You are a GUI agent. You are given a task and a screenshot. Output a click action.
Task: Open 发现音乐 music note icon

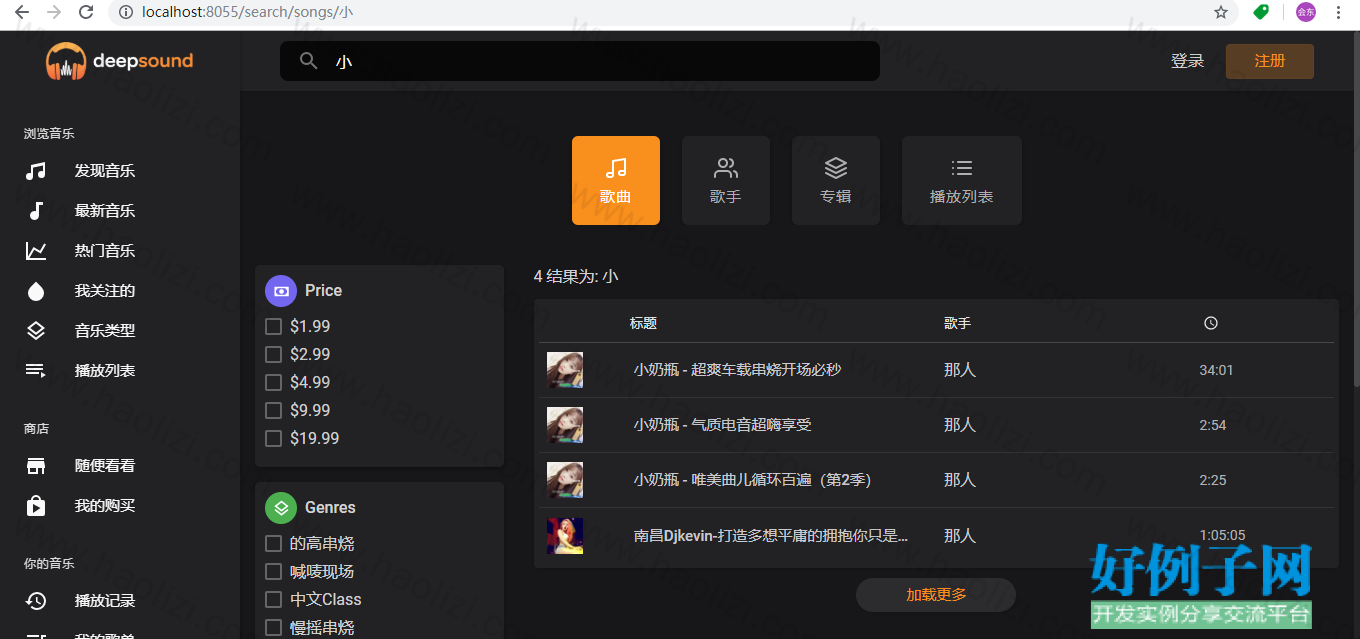(x=36, y=171)
